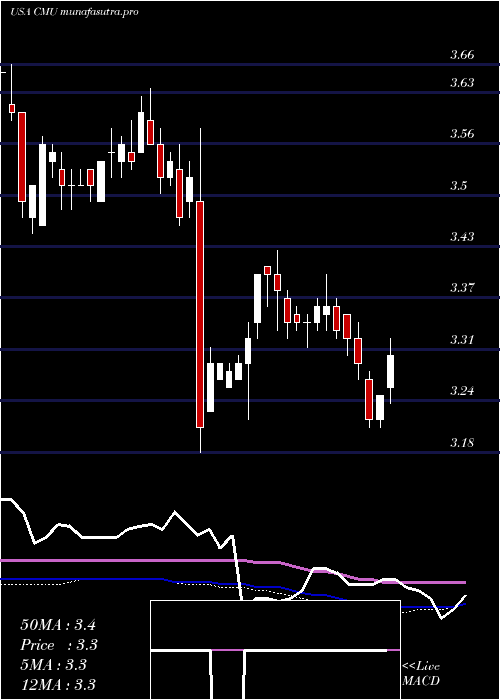Click the 3.37 price axis label
500x700 pixels.
point(462,288)
